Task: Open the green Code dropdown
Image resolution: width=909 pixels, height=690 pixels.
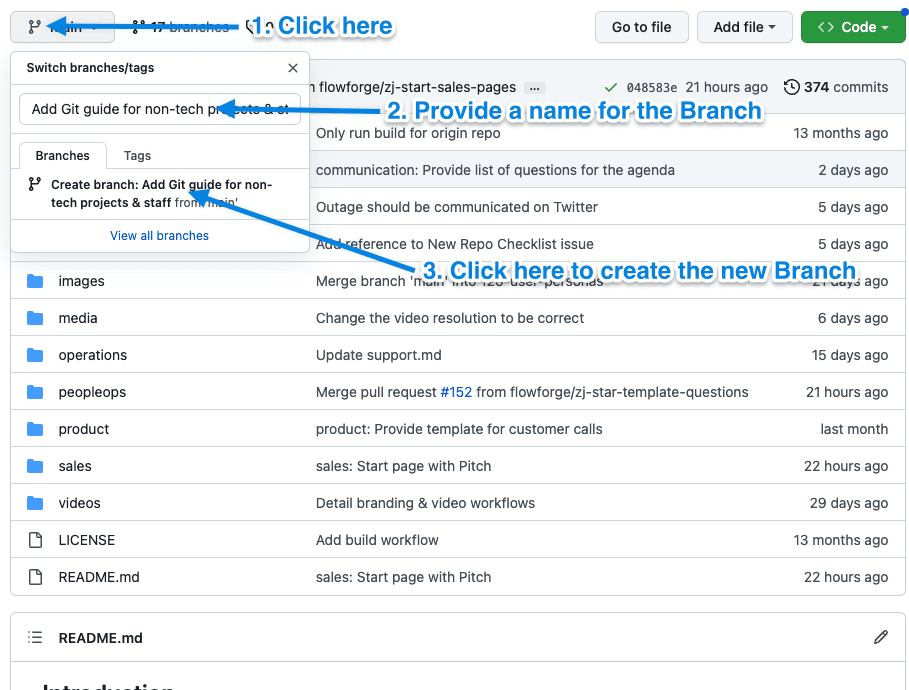Action: (x=853, y=27)
